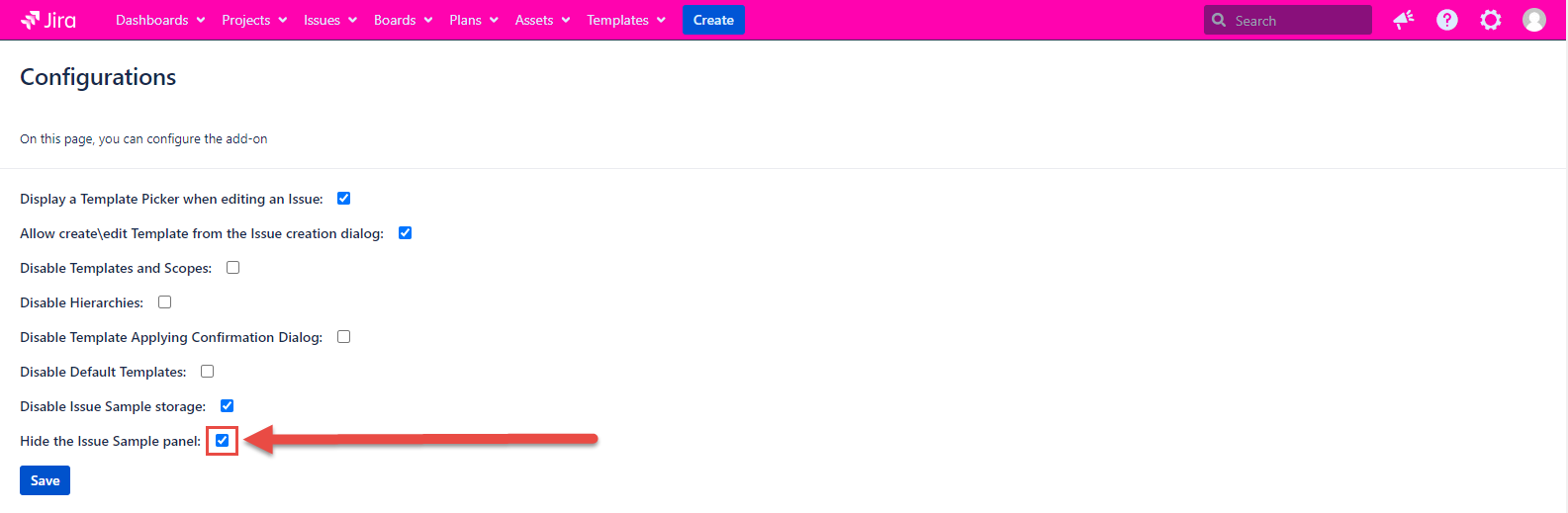Open the Projects dropdown

pos(254,20)
